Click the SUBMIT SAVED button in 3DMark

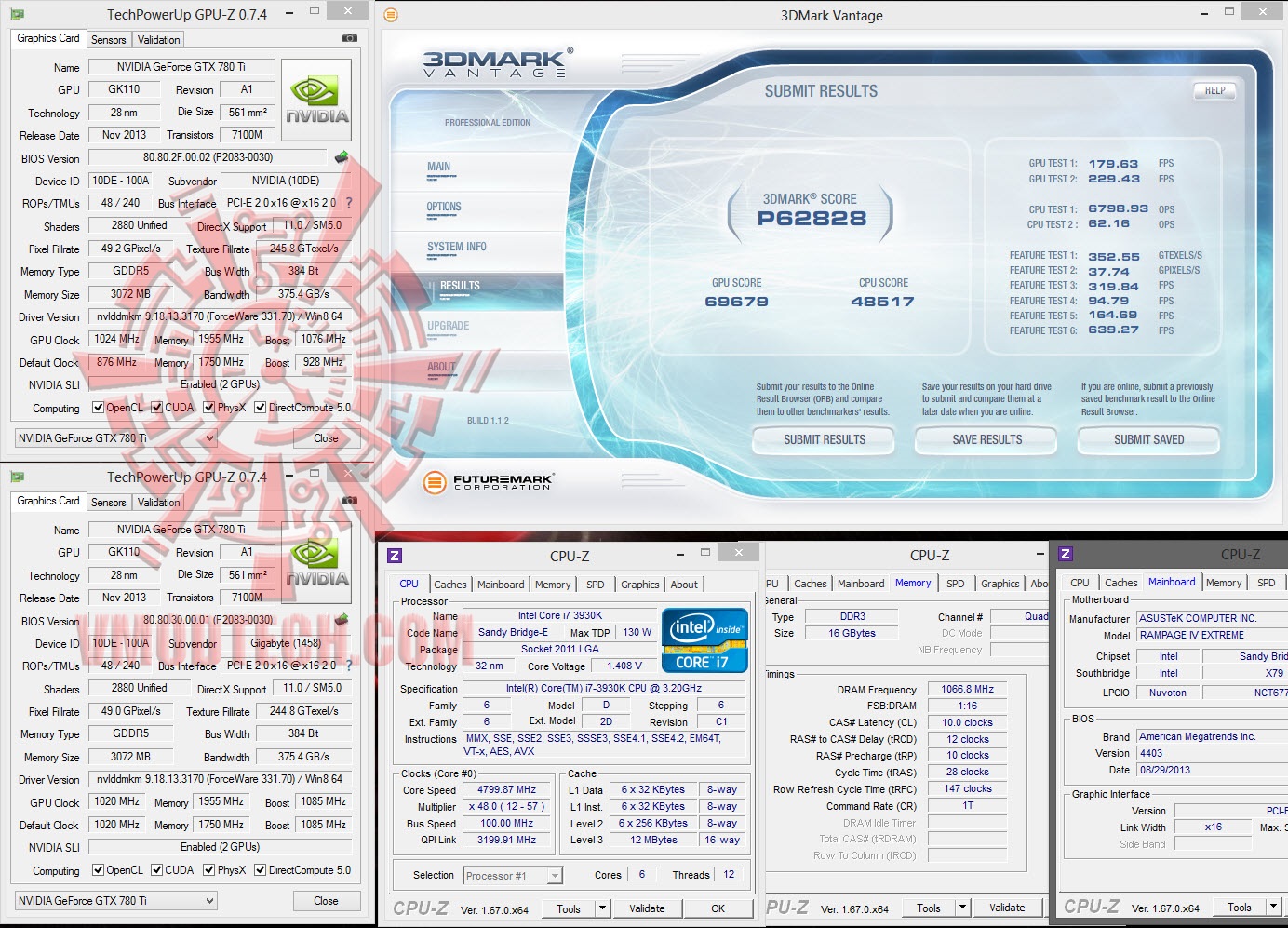1149,440
